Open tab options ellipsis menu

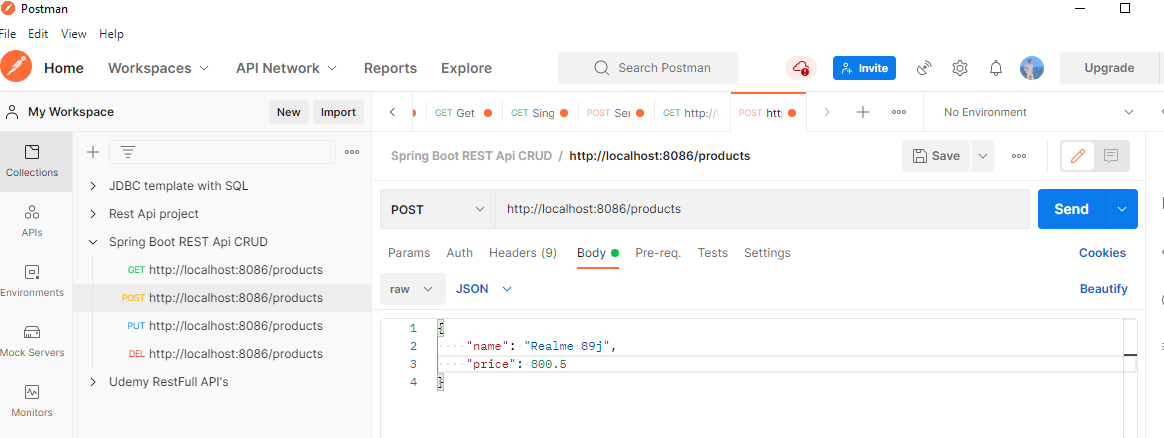point(898,112)
